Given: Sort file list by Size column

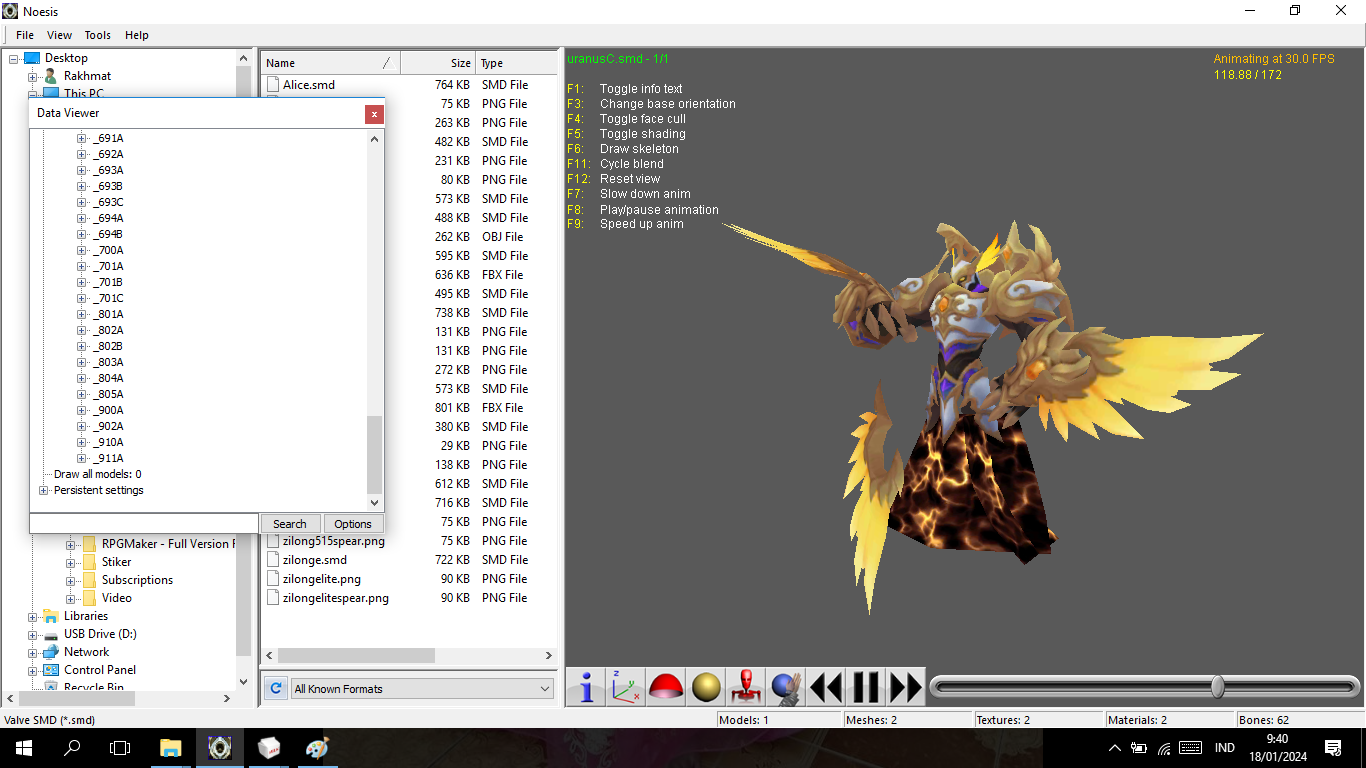Looking at the screenshot, I should [437, 63].
